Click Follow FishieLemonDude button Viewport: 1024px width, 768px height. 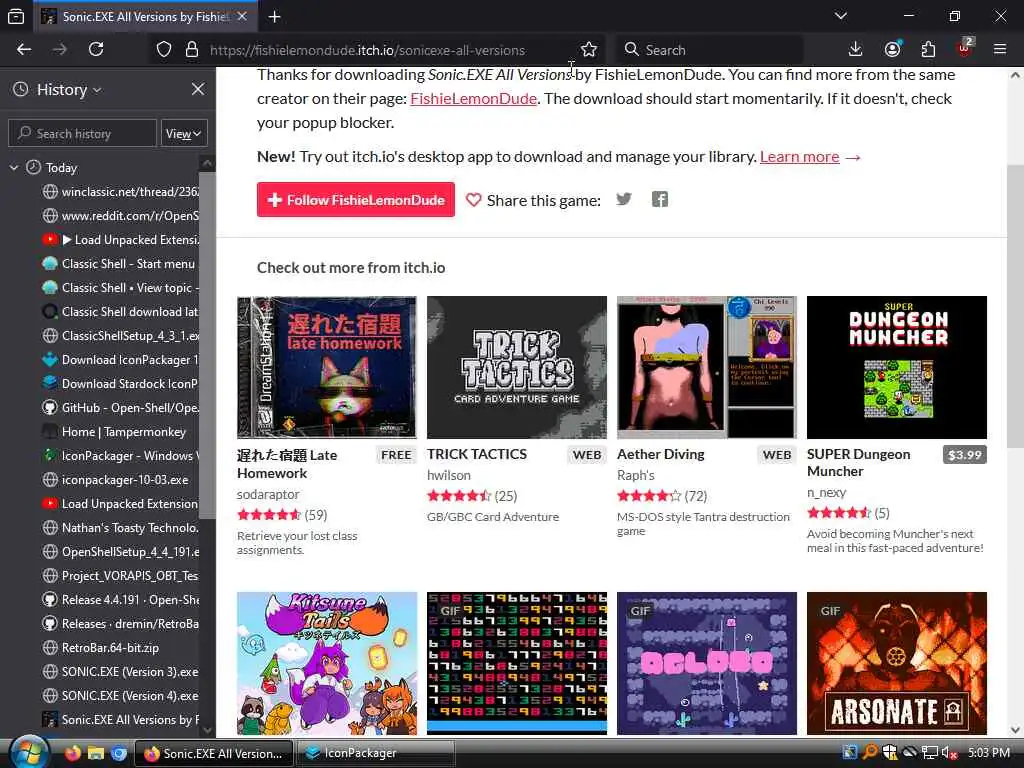(x=355, y=200)
